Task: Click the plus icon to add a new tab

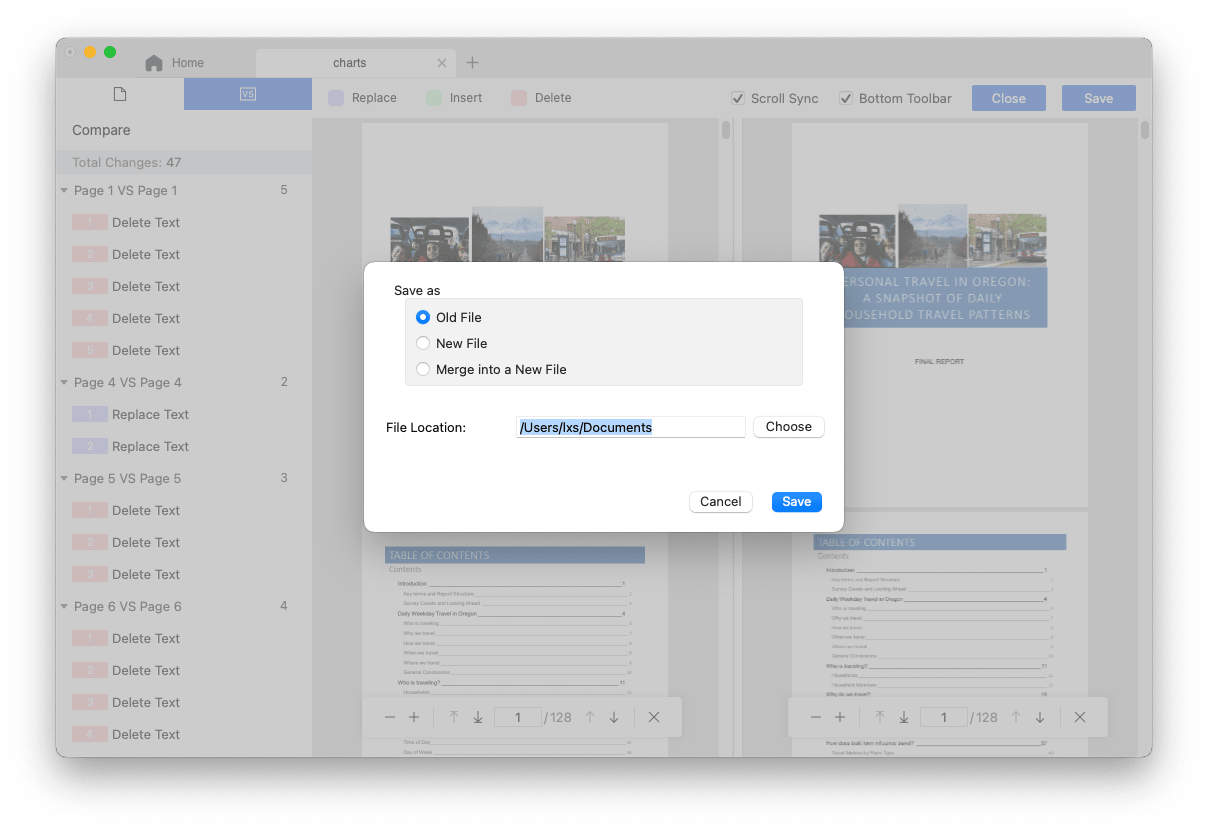Action: tap(473, 63)
